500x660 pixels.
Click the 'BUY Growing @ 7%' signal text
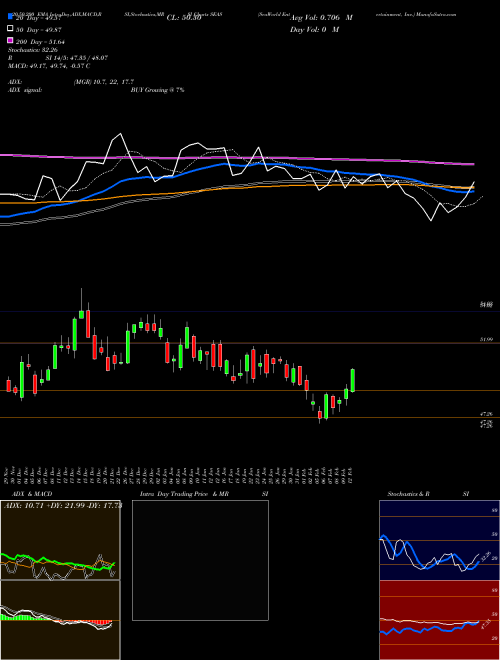[157, 90]
